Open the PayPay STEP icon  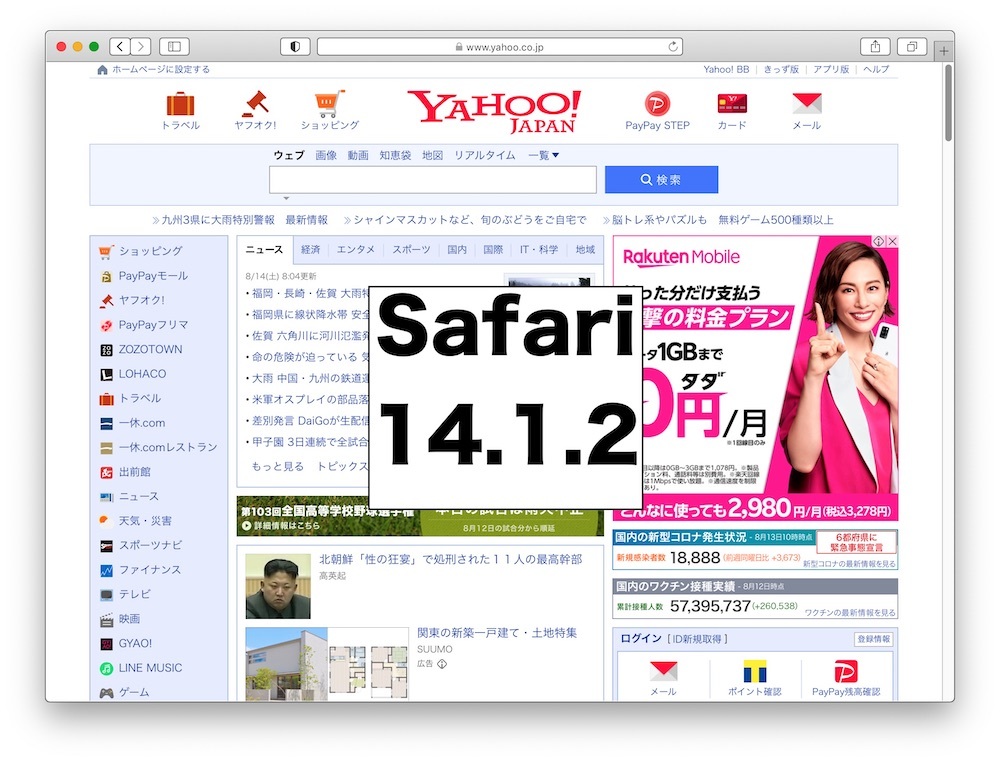(x=657, y=103)
